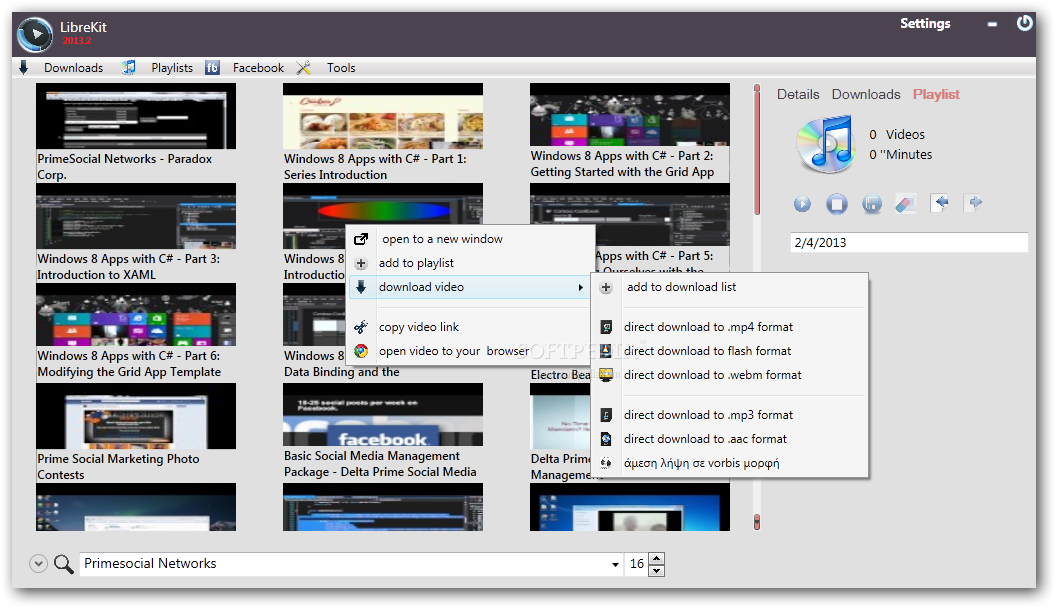Image resolution: width=1056 pixels, height=608 pixels.
Task: Increase the results count stepper
Action: tap(657, 558)
